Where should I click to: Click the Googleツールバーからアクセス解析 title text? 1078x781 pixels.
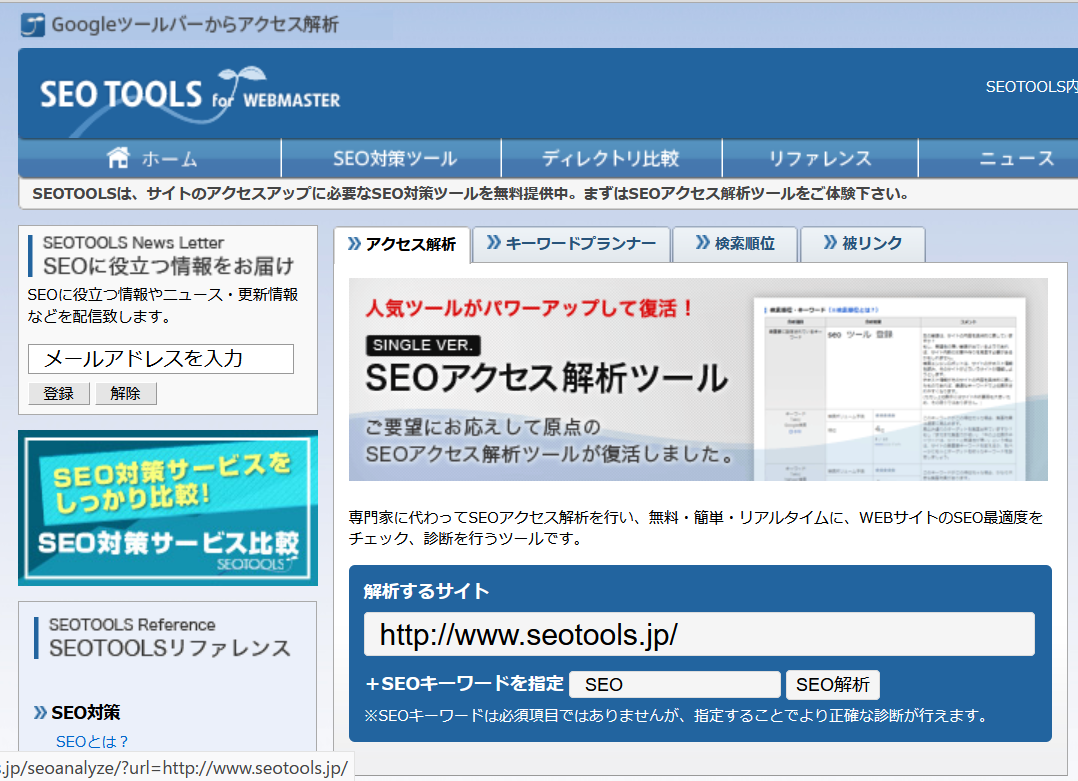click(195, 25)
